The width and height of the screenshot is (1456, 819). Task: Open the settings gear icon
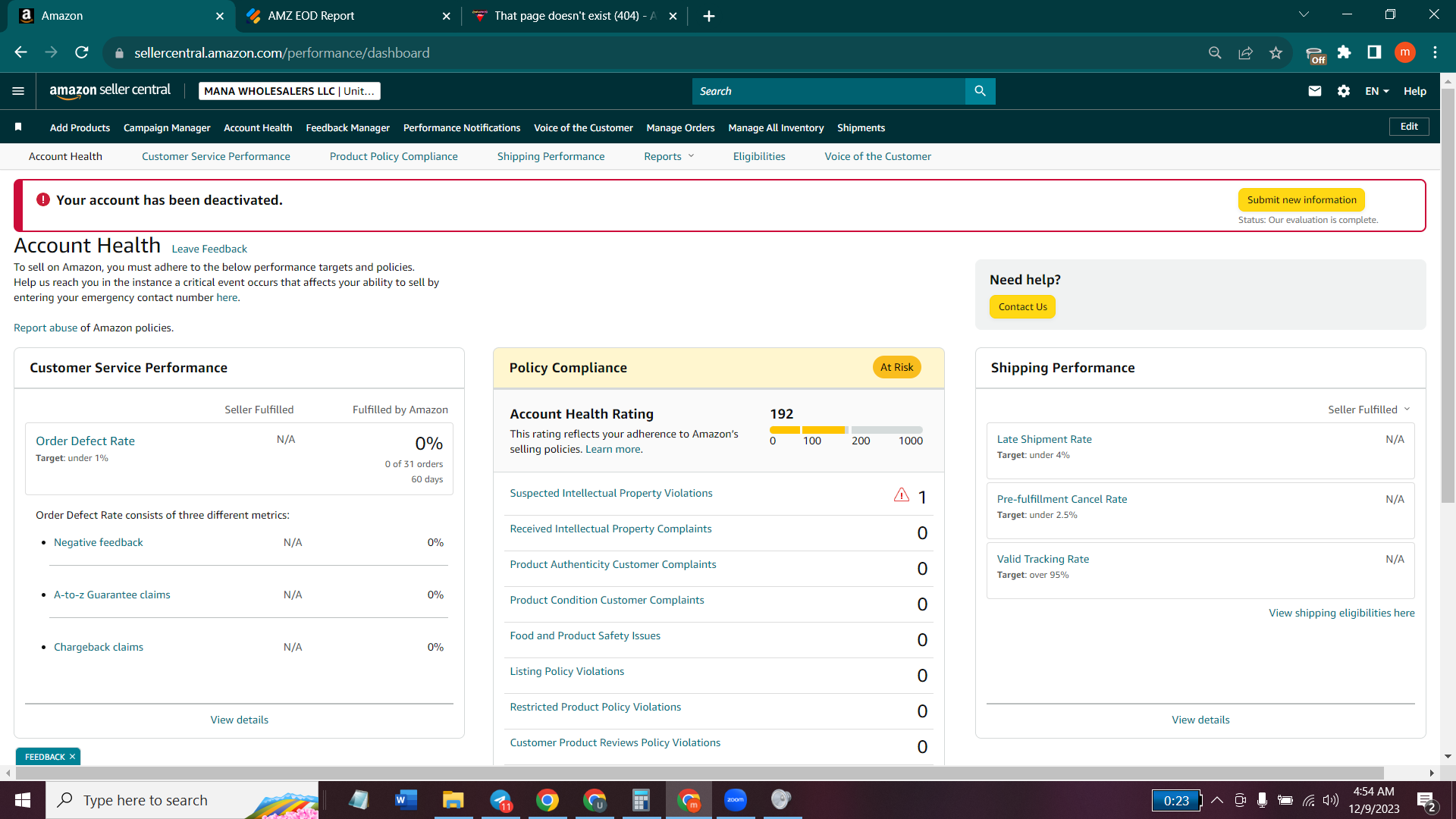[1344, 91]
